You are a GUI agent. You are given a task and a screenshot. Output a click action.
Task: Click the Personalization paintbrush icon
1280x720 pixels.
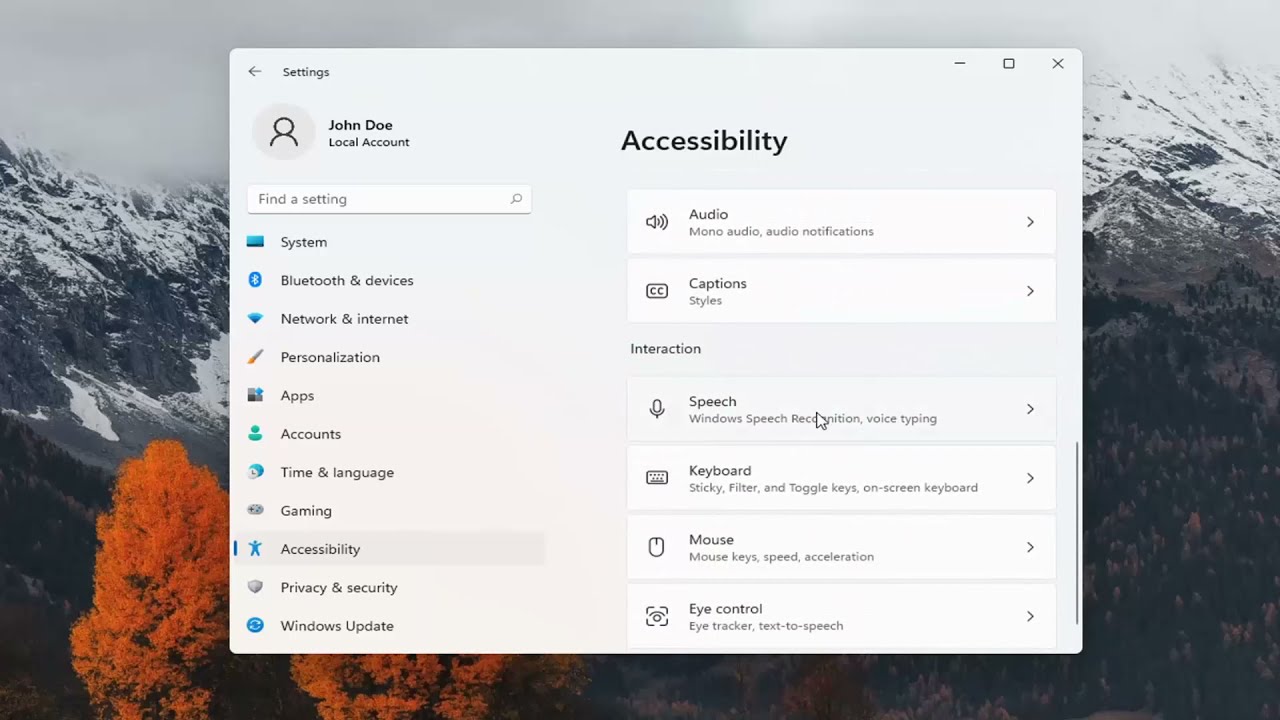click(255, 357)
